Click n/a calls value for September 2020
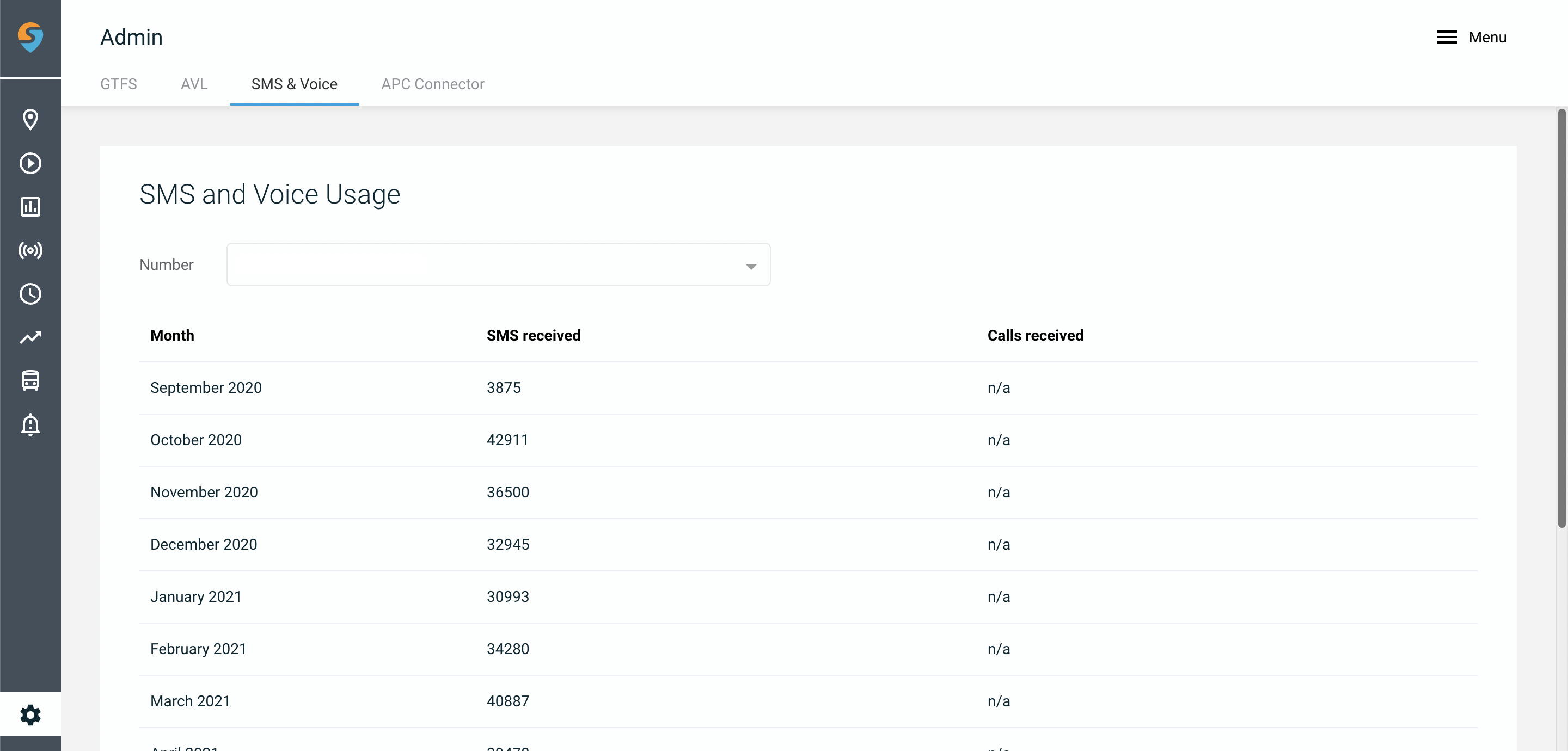1568x751 pixels. pos(999,387)
